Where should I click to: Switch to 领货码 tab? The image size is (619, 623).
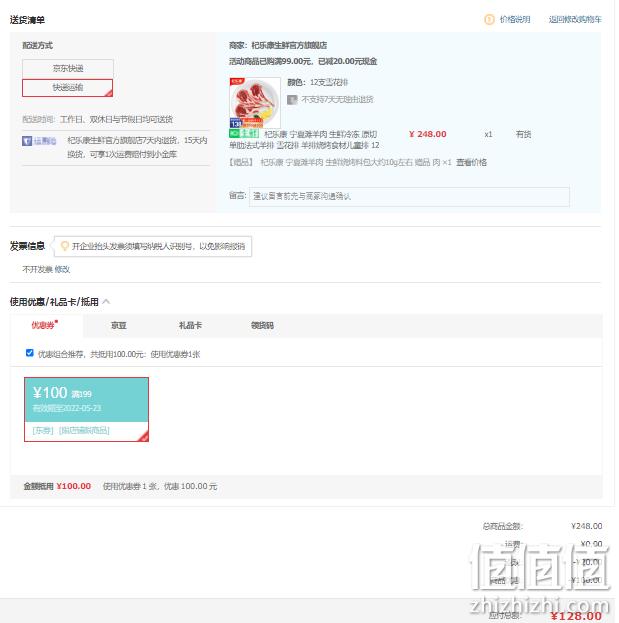click(262, 325)
